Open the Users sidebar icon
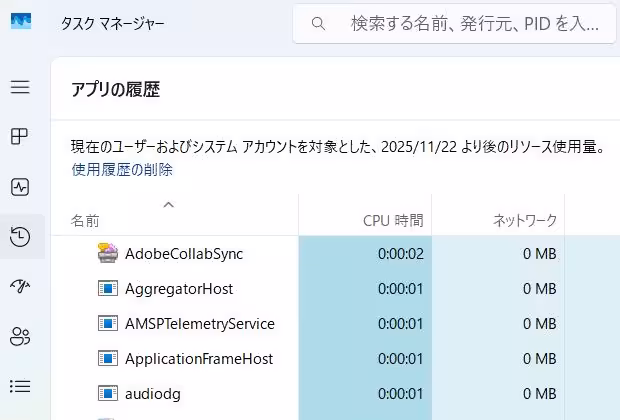 pyautogui.click(x=20, y=337)
